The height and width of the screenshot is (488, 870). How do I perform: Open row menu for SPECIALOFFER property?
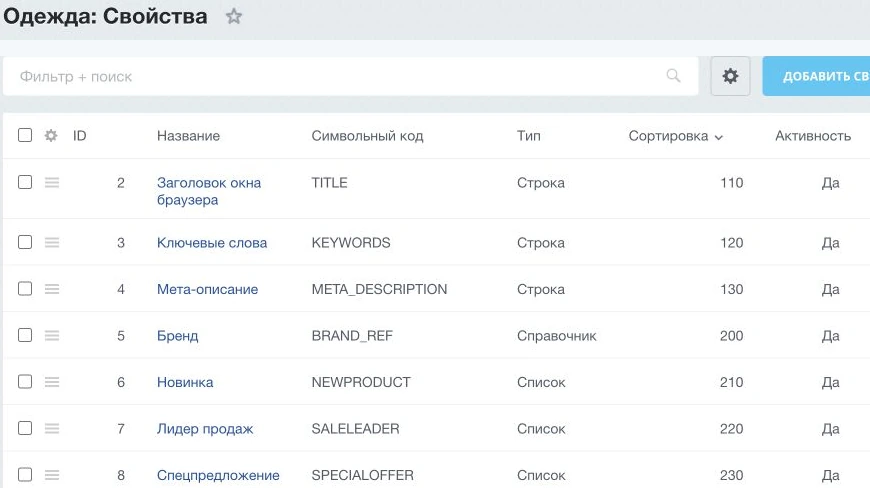(52, 475)
